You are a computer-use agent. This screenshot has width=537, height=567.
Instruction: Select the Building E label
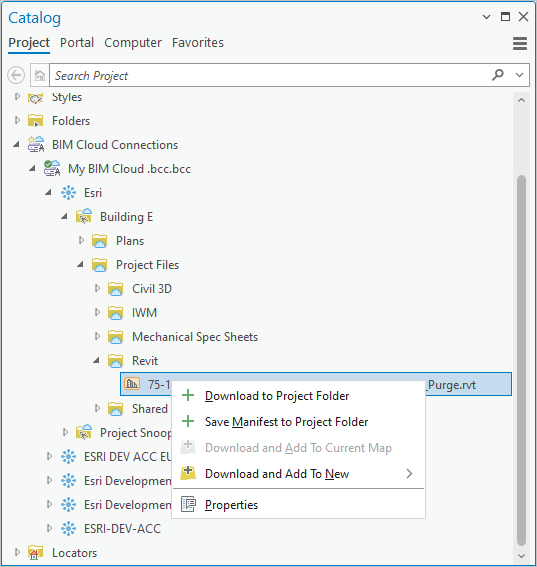coord(127,217)
